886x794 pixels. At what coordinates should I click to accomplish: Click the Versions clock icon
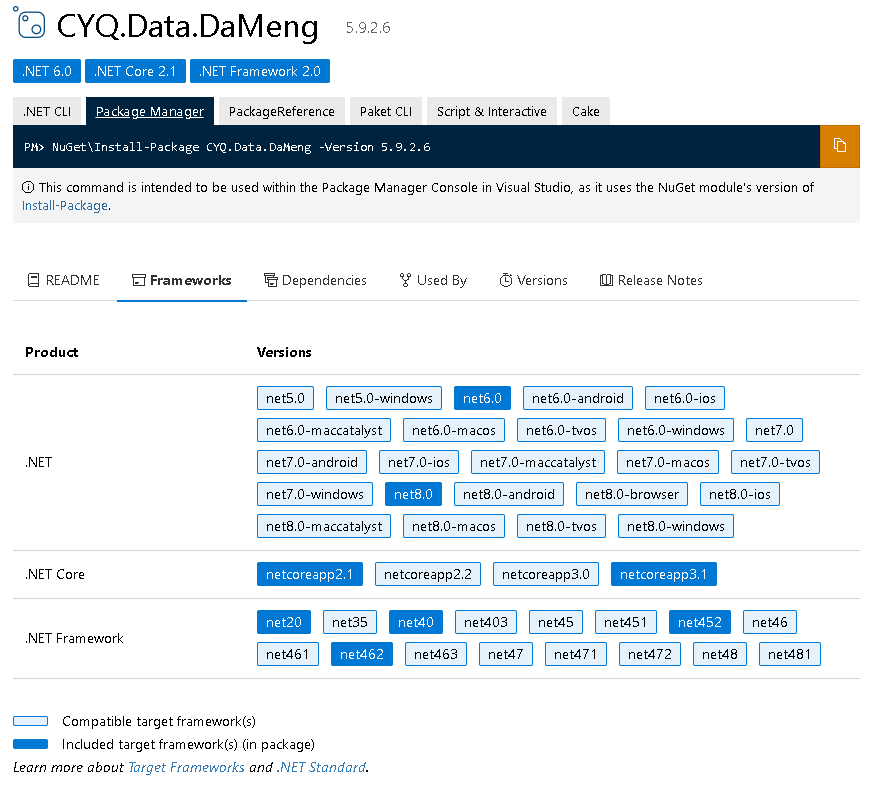[505, 280]
